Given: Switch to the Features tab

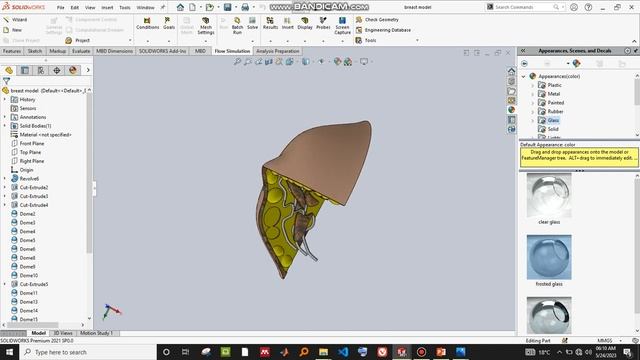Looking at the screenshot, I should (x=12, y=51).
